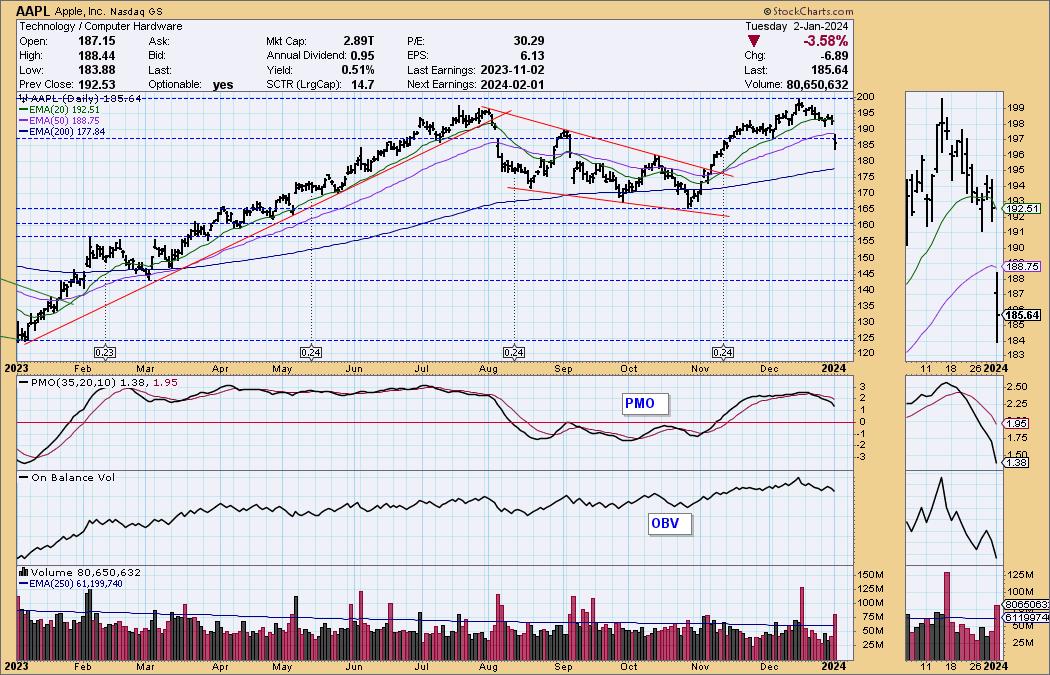Image resolution: width=1050 pixels, height=675 pixels.
Task: Click the SCTR (LrgCap) value 14.7
Action: tap(362, 84)
